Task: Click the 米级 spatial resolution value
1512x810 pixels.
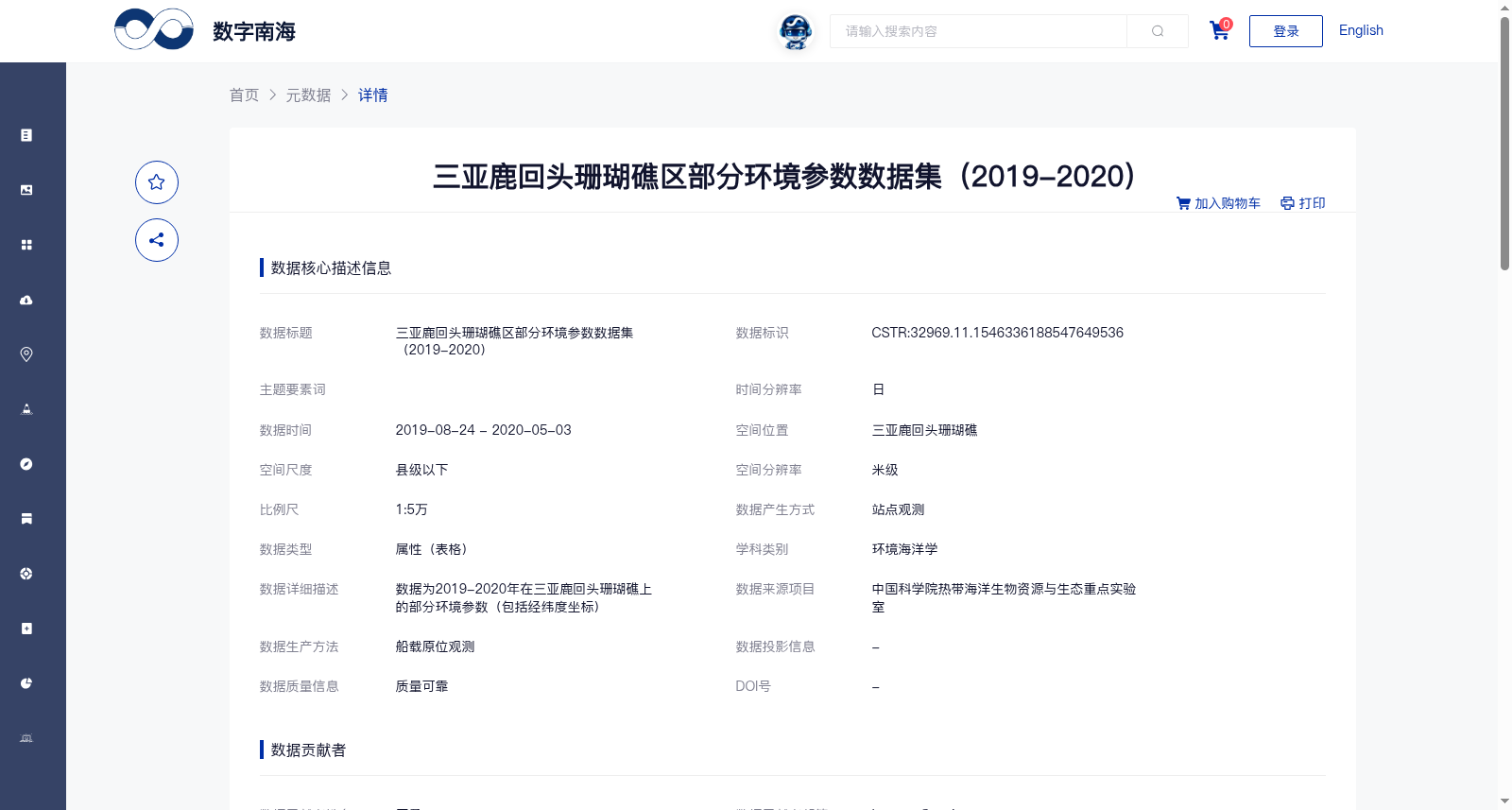Action: (885, 470)
